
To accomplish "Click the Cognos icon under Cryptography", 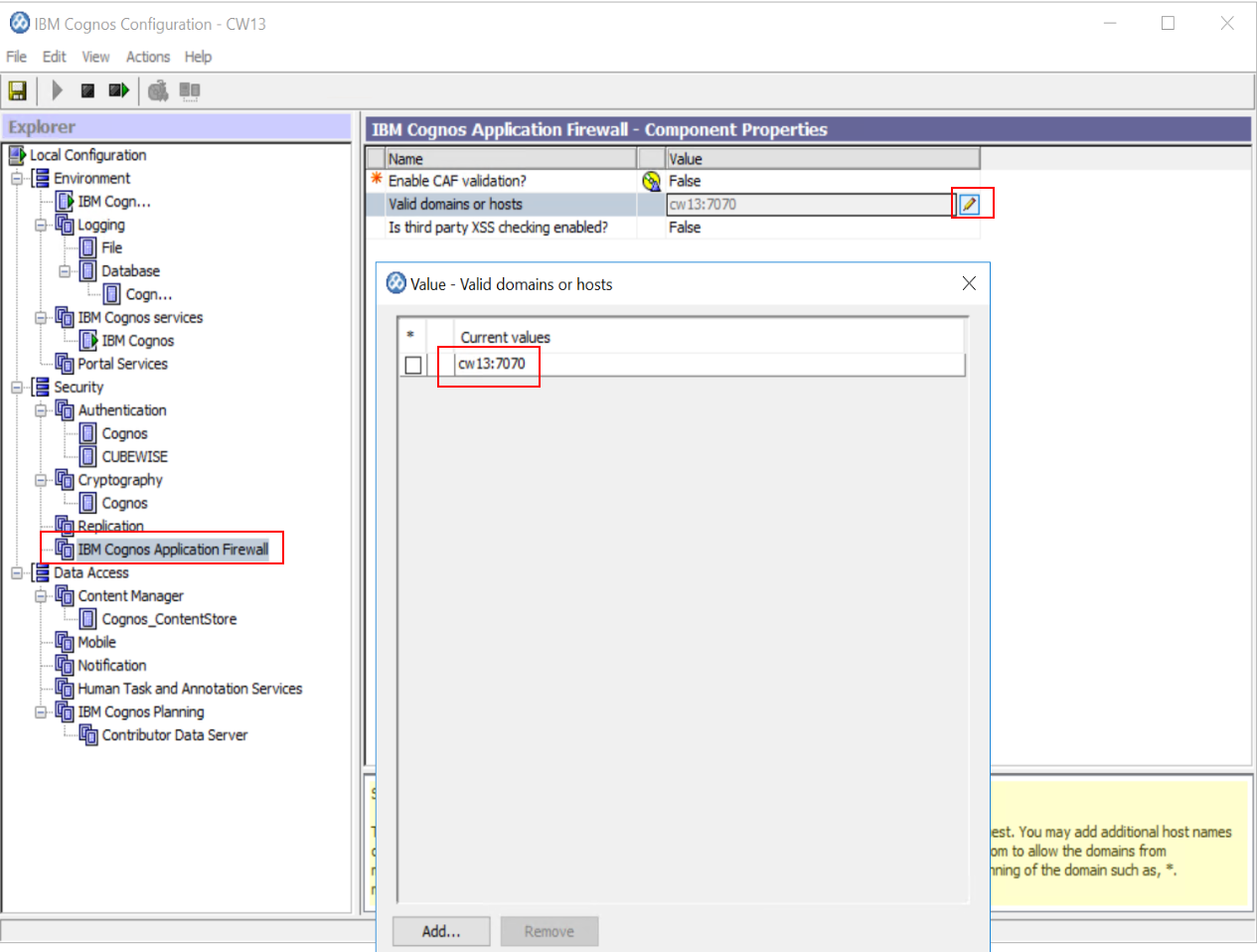I will 88,503.
